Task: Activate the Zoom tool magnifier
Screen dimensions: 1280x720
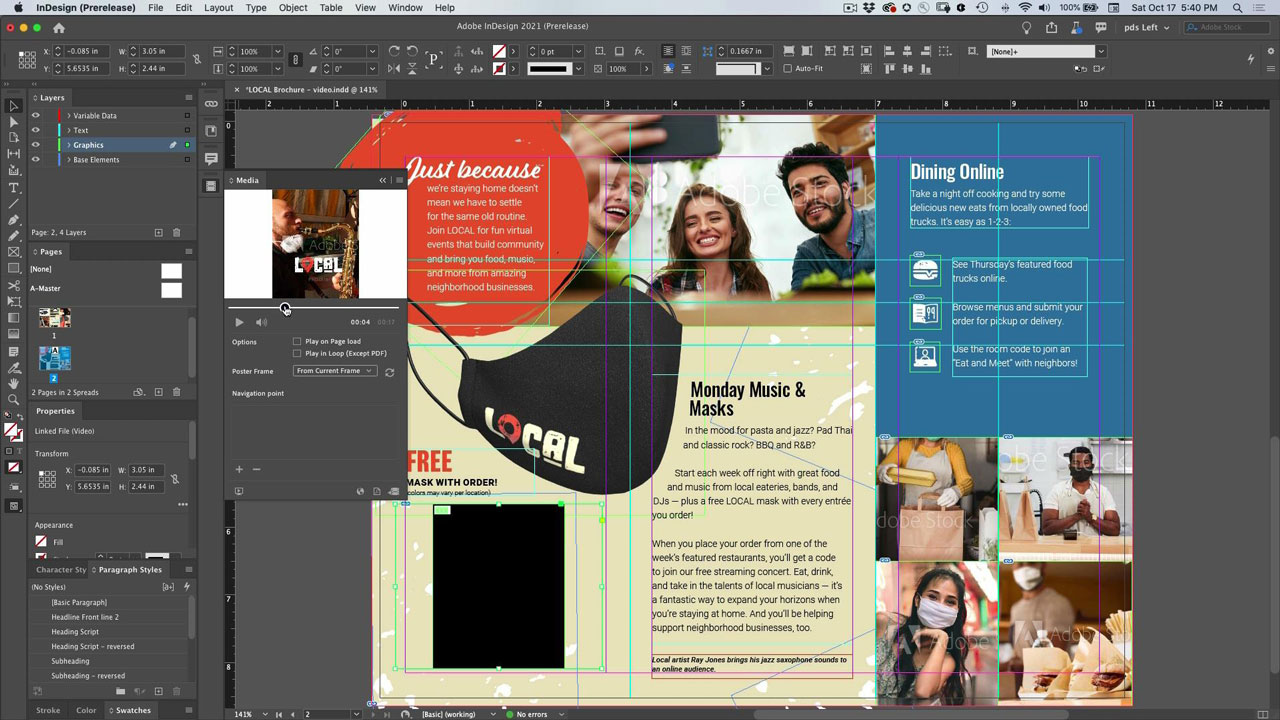Action: point(14,400)
